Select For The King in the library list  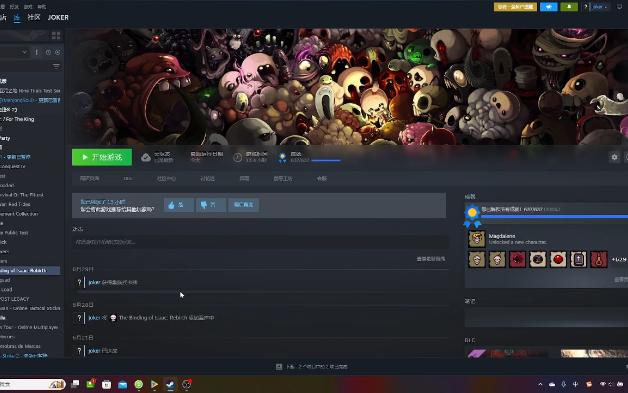coord(18,119)
